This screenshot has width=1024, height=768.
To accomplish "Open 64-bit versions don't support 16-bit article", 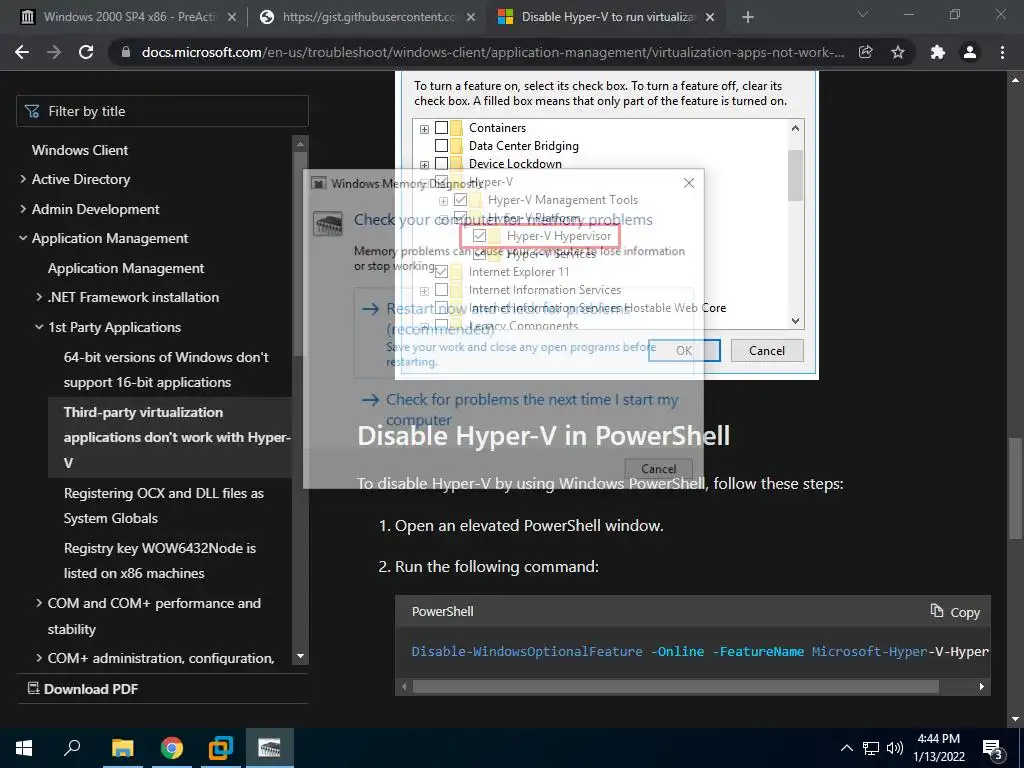I will click(x=167, y=370).
